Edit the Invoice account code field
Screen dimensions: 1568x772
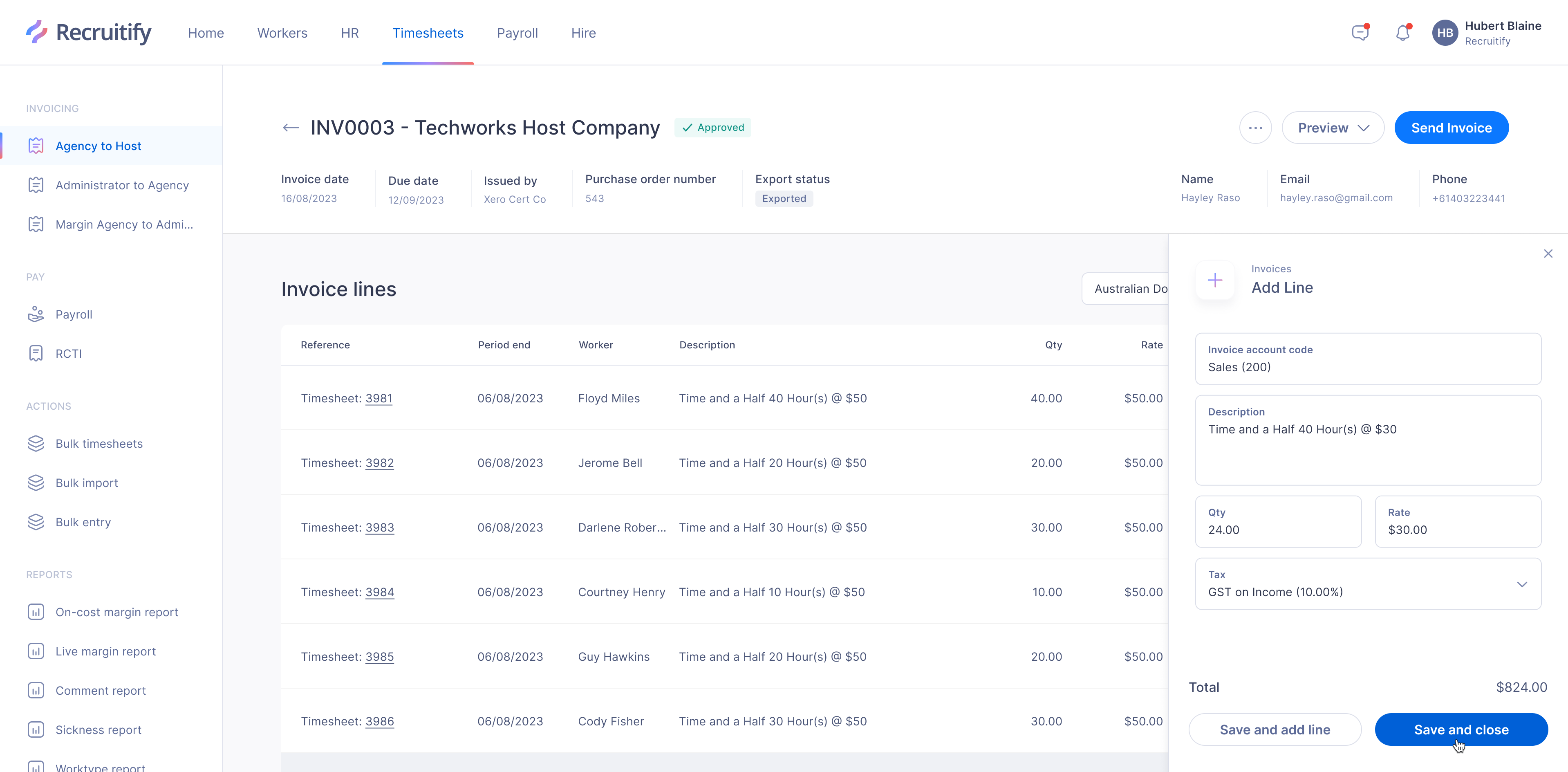coord(1368,359)
